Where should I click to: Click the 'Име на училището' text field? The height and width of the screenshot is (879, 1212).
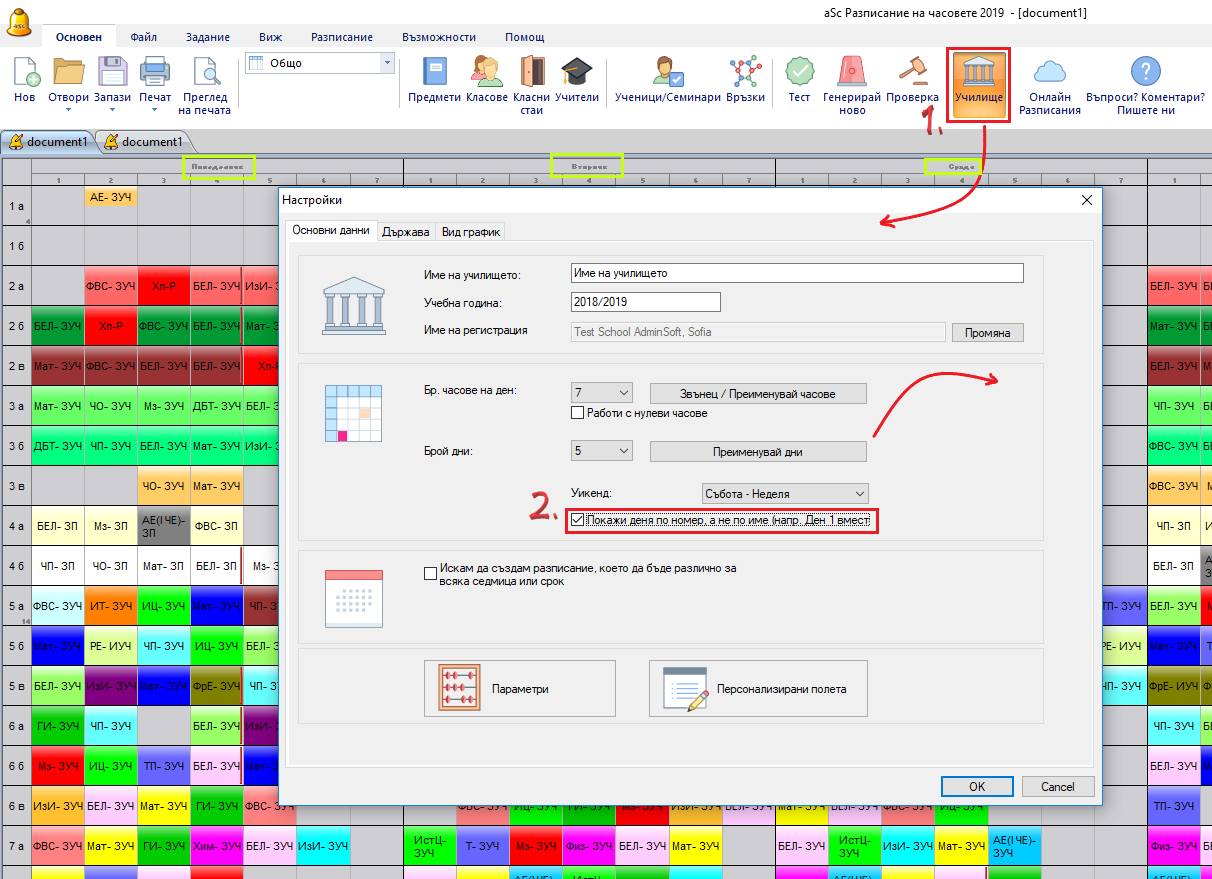point(797,273)
